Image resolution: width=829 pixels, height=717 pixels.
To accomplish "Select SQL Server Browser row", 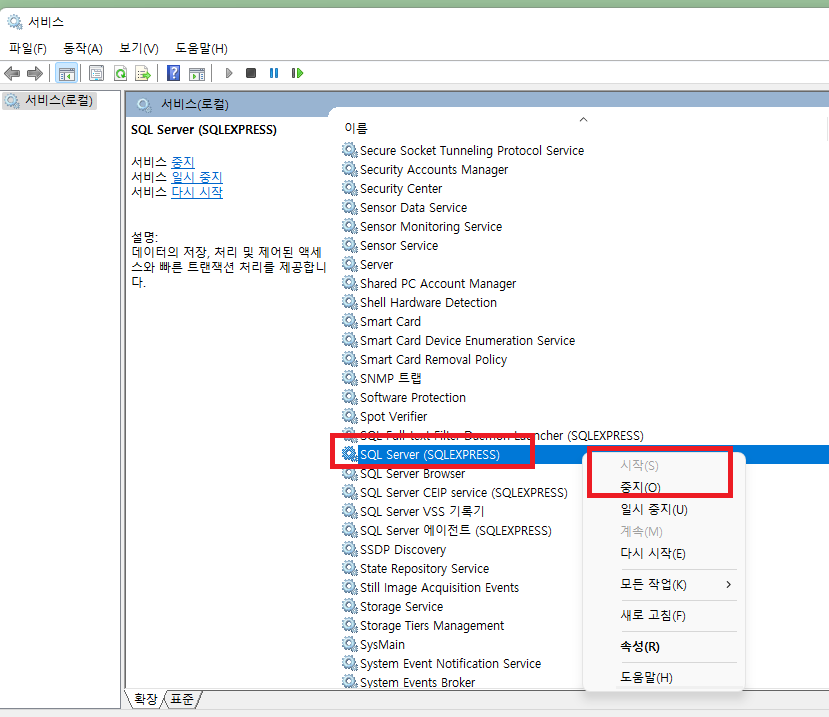I will [x=412, y=474].
